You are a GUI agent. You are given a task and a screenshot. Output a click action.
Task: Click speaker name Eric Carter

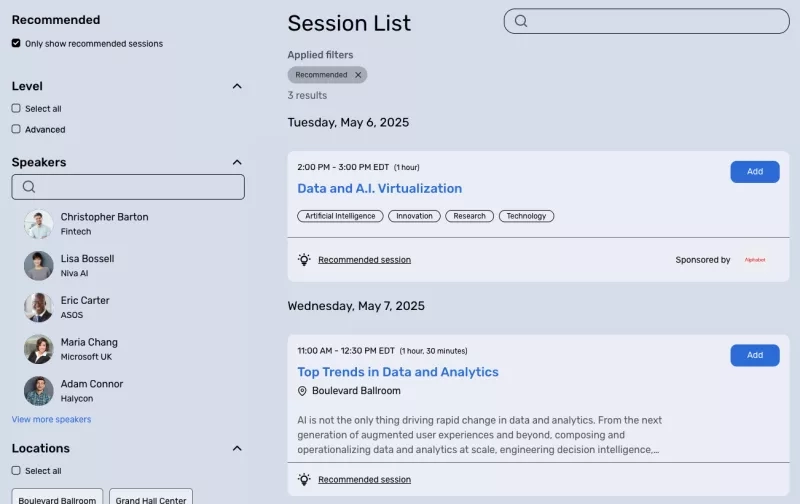pos(85,300)
